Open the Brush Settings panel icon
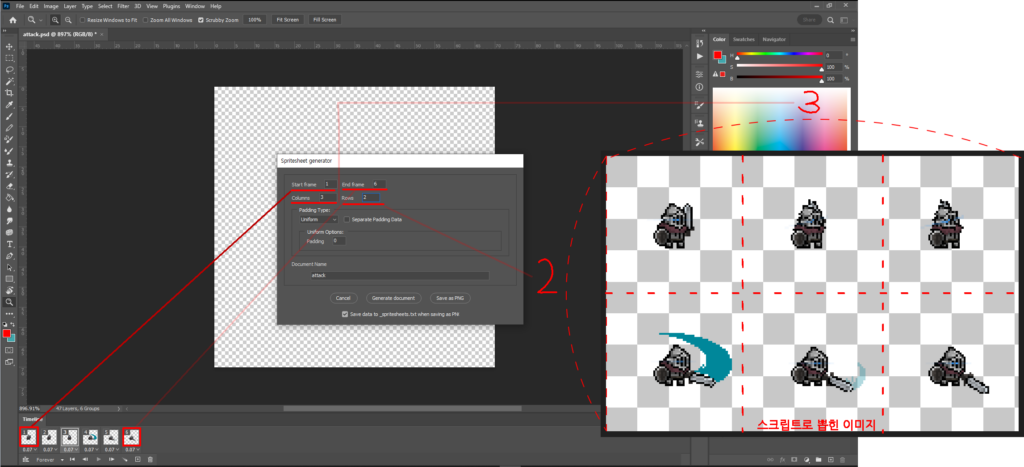This screenshot has height=467, width=1024. (699, 105)
